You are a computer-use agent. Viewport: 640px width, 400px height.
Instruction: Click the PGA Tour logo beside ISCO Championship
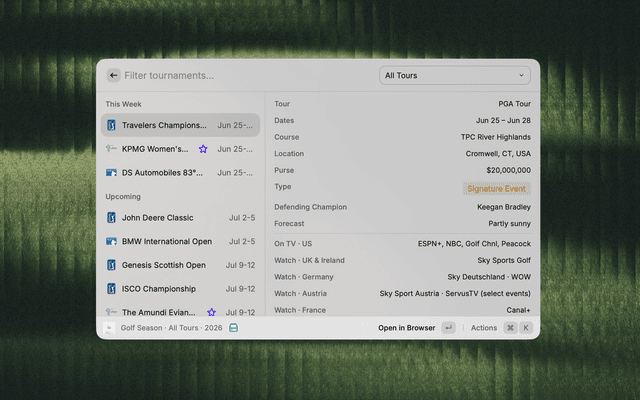point(111,289)
